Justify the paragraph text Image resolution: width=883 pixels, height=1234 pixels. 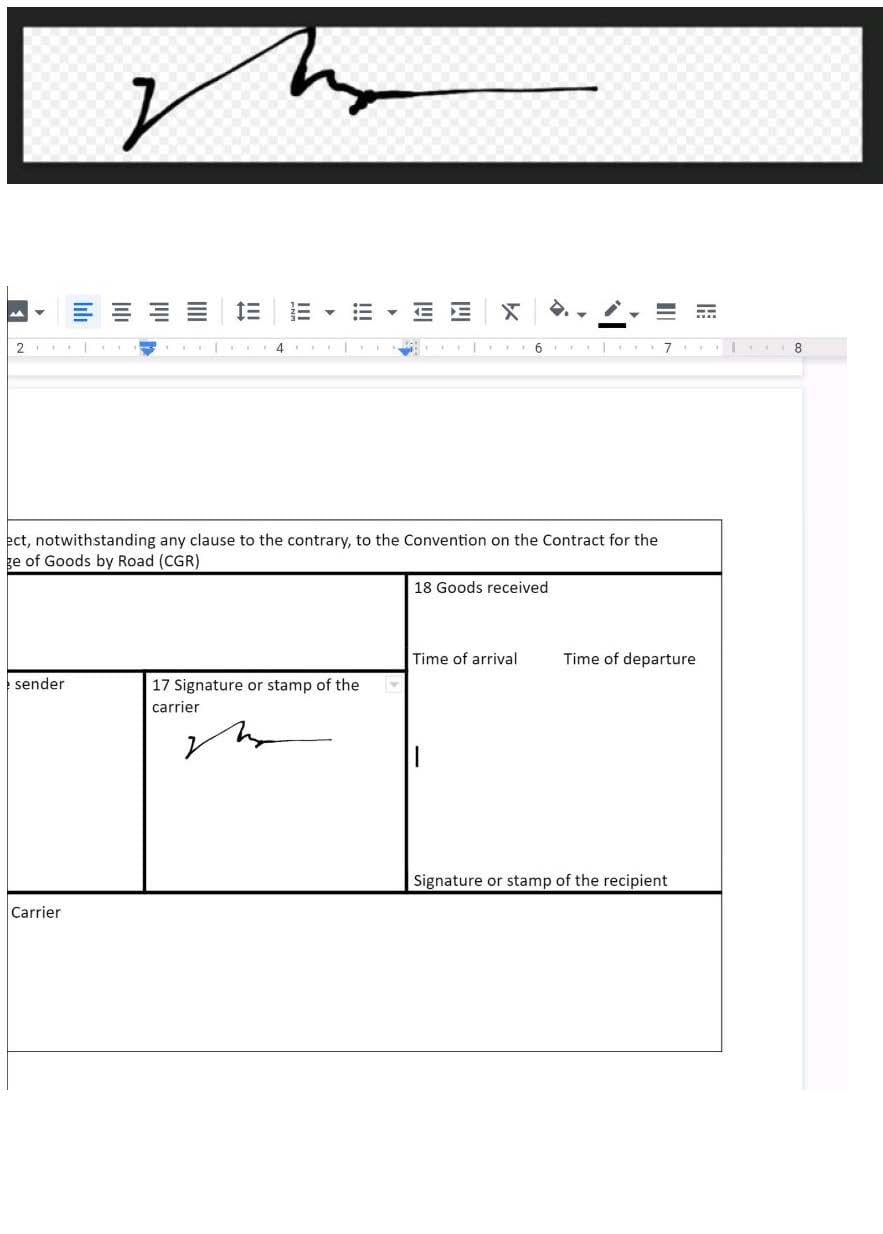[x=197, y=312]
